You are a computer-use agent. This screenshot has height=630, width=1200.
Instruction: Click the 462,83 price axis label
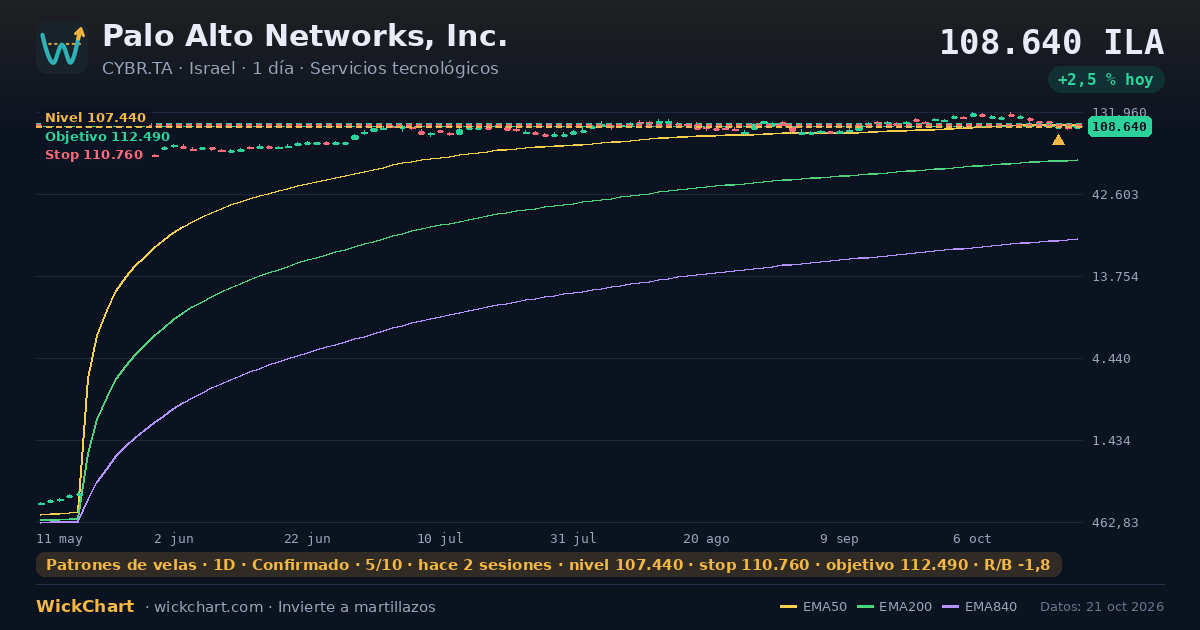[x=1115, y=522]
